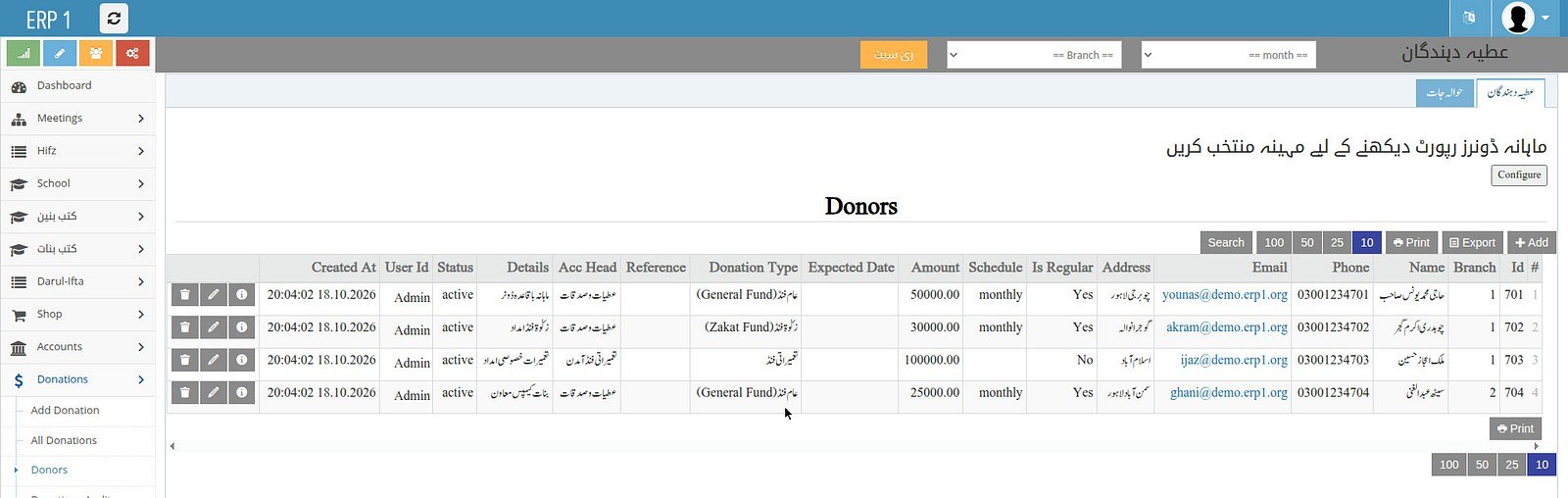Image resolution: width=1568 pixels, height=498 pixels.
Task: Open the Branch dropdown filter
Action: [1035, 55]
